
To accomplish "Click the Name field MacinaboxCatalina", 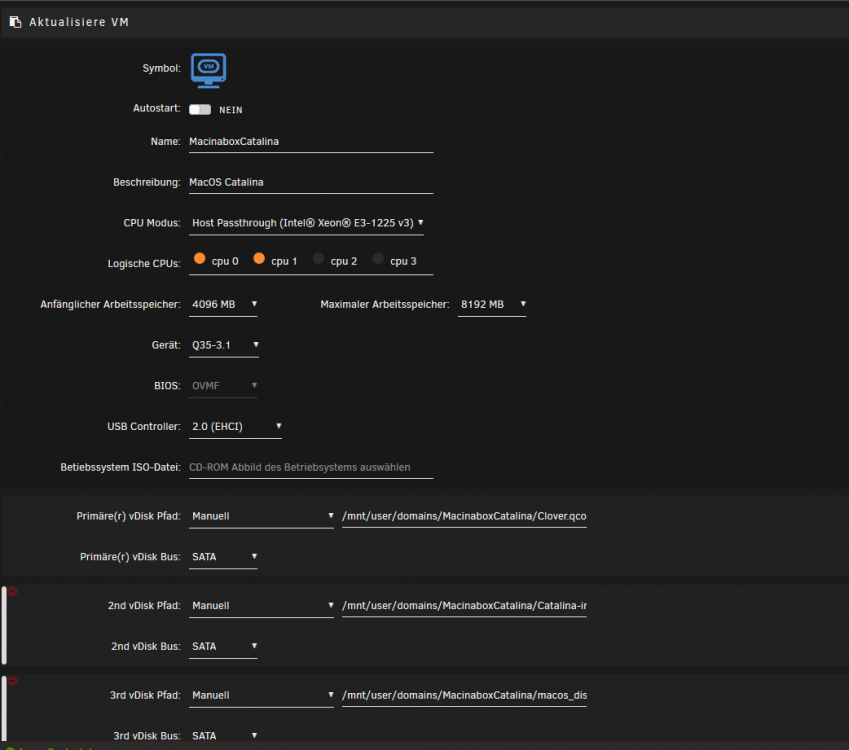I will (x=311, y=142).
